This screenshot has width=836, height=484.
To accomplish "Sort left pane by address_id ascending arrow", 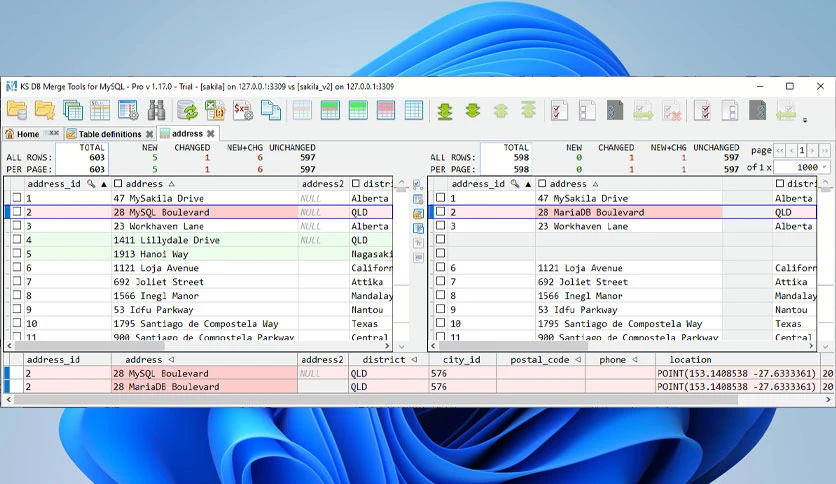I will [103, 184].
